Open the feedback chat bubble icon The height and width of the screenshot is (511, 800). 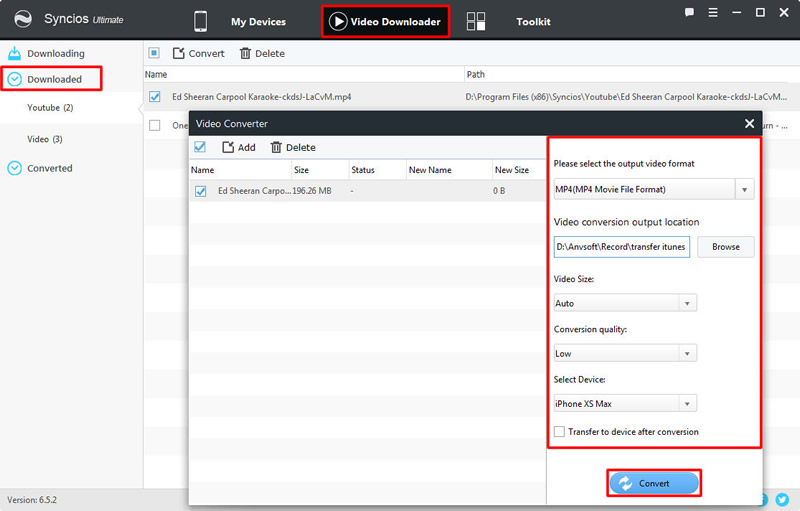[689, 12]
